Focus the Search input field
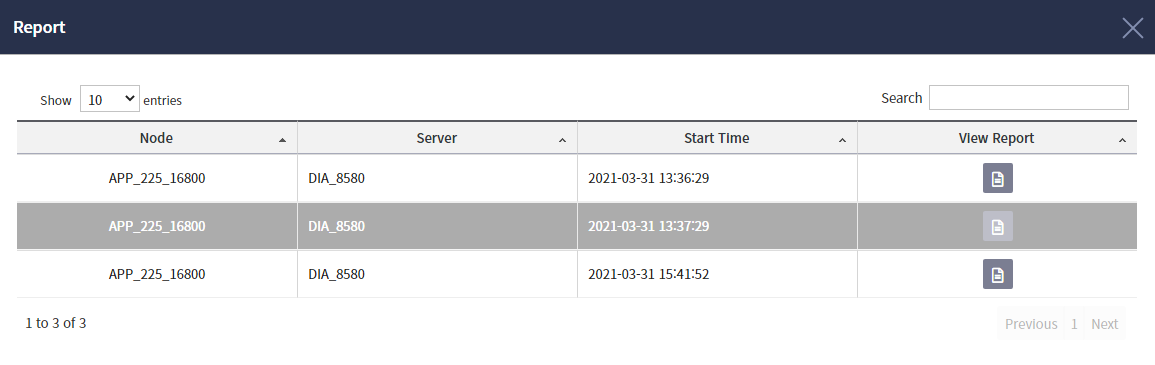The height and width of the screenshot is (365, 1155). 1028,98
